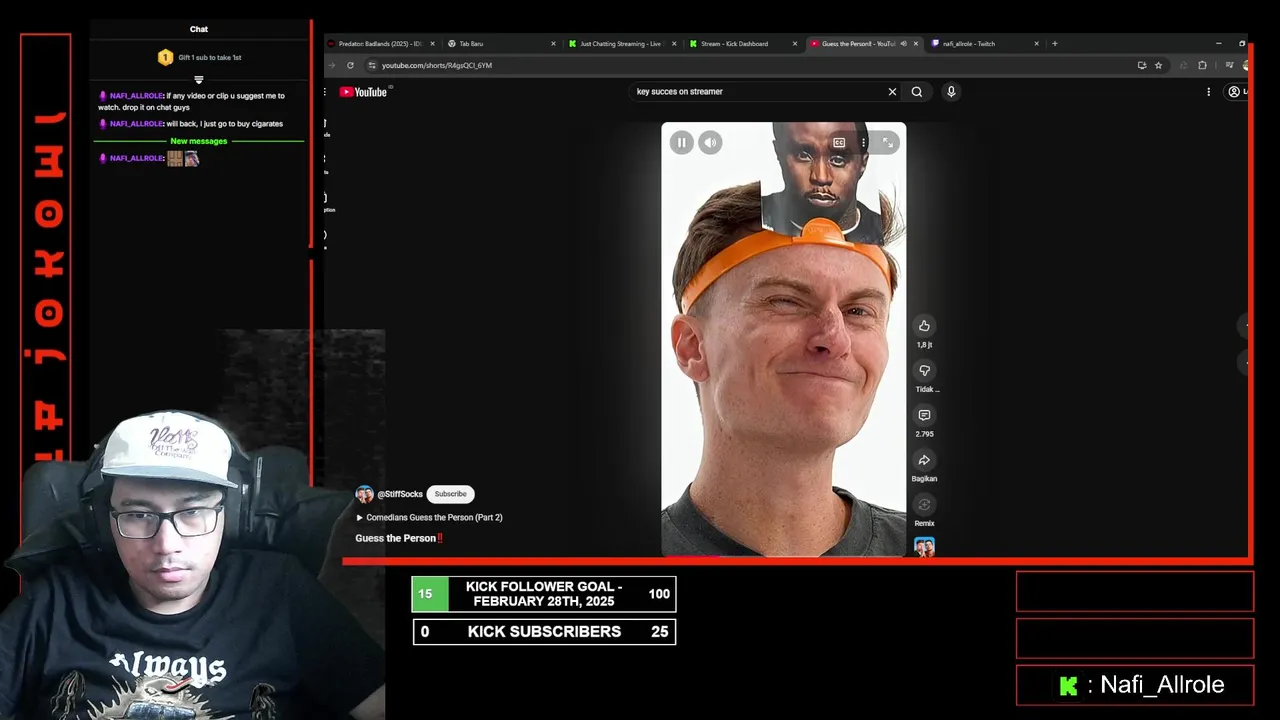Click Kick Follower Goal progress bar

[544, 594]
